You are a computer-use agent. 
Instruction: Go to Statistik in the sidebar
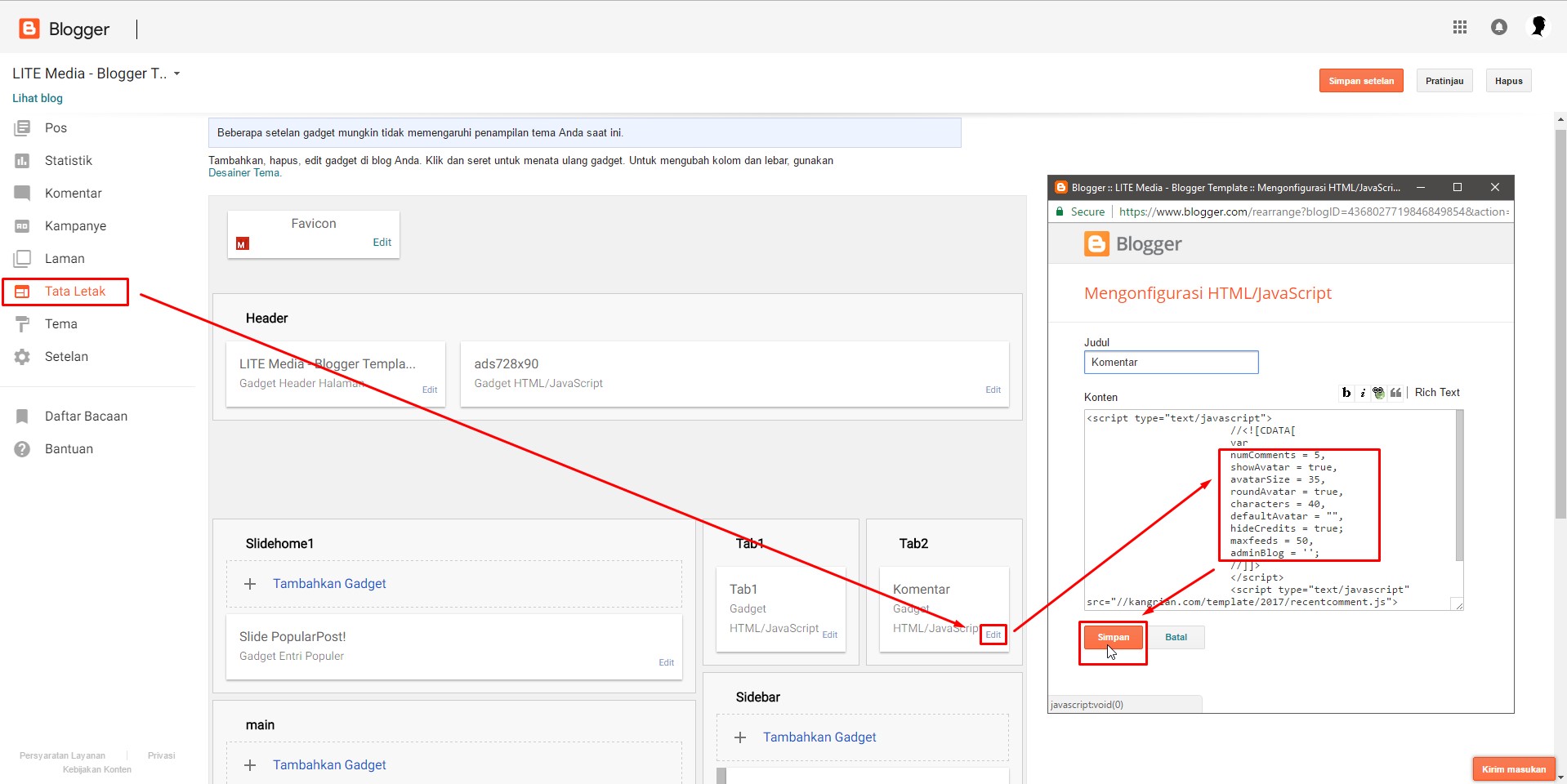(x=69, y=160)
